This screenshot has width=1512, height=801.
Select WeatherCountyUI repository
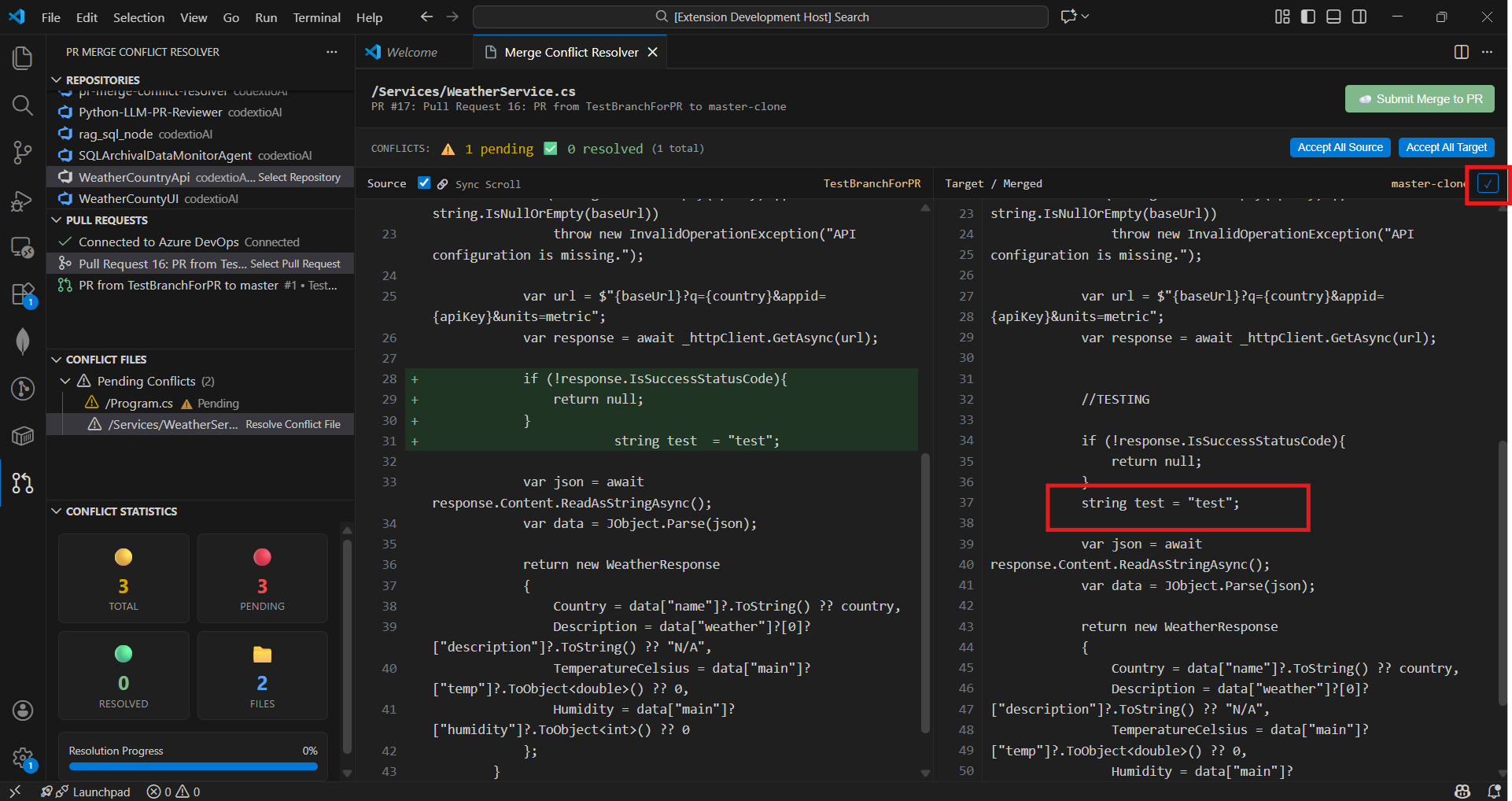201,198
